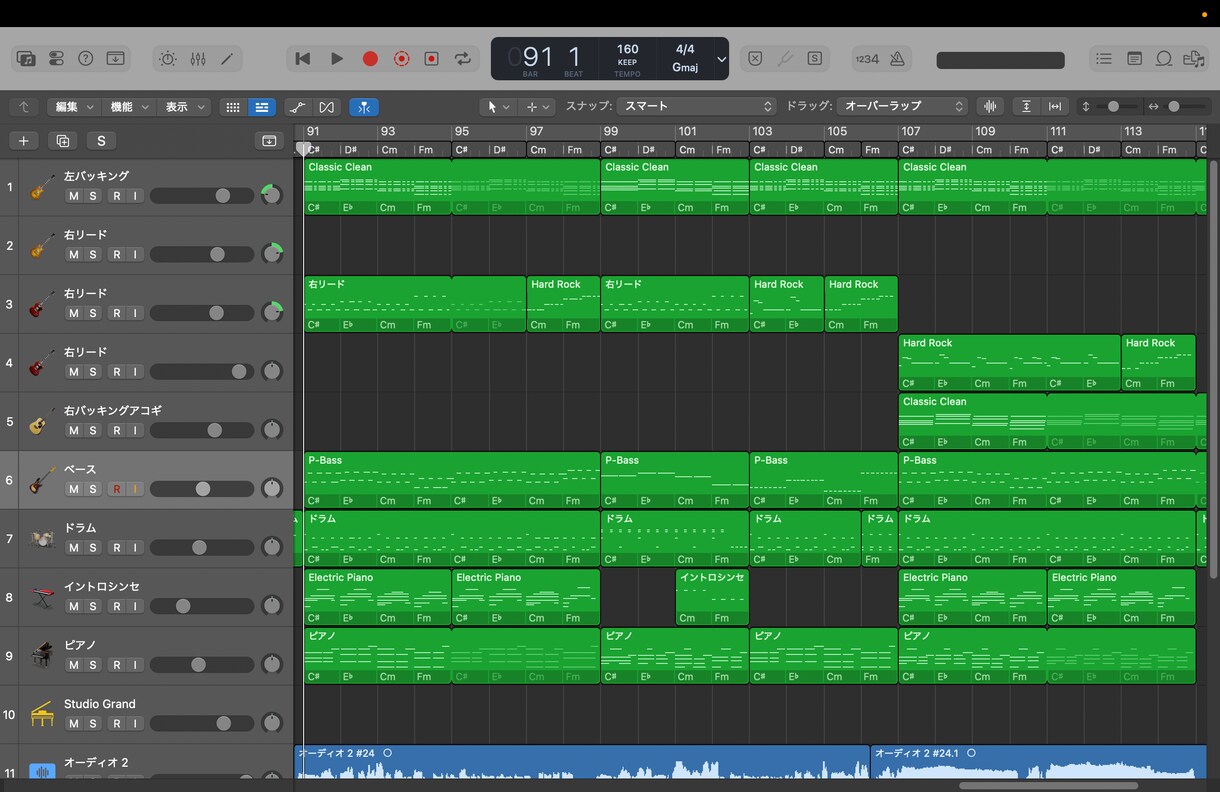Toggle horizontal auto zoom
The image size is (1220, 792).
[x=1055, y=106]
